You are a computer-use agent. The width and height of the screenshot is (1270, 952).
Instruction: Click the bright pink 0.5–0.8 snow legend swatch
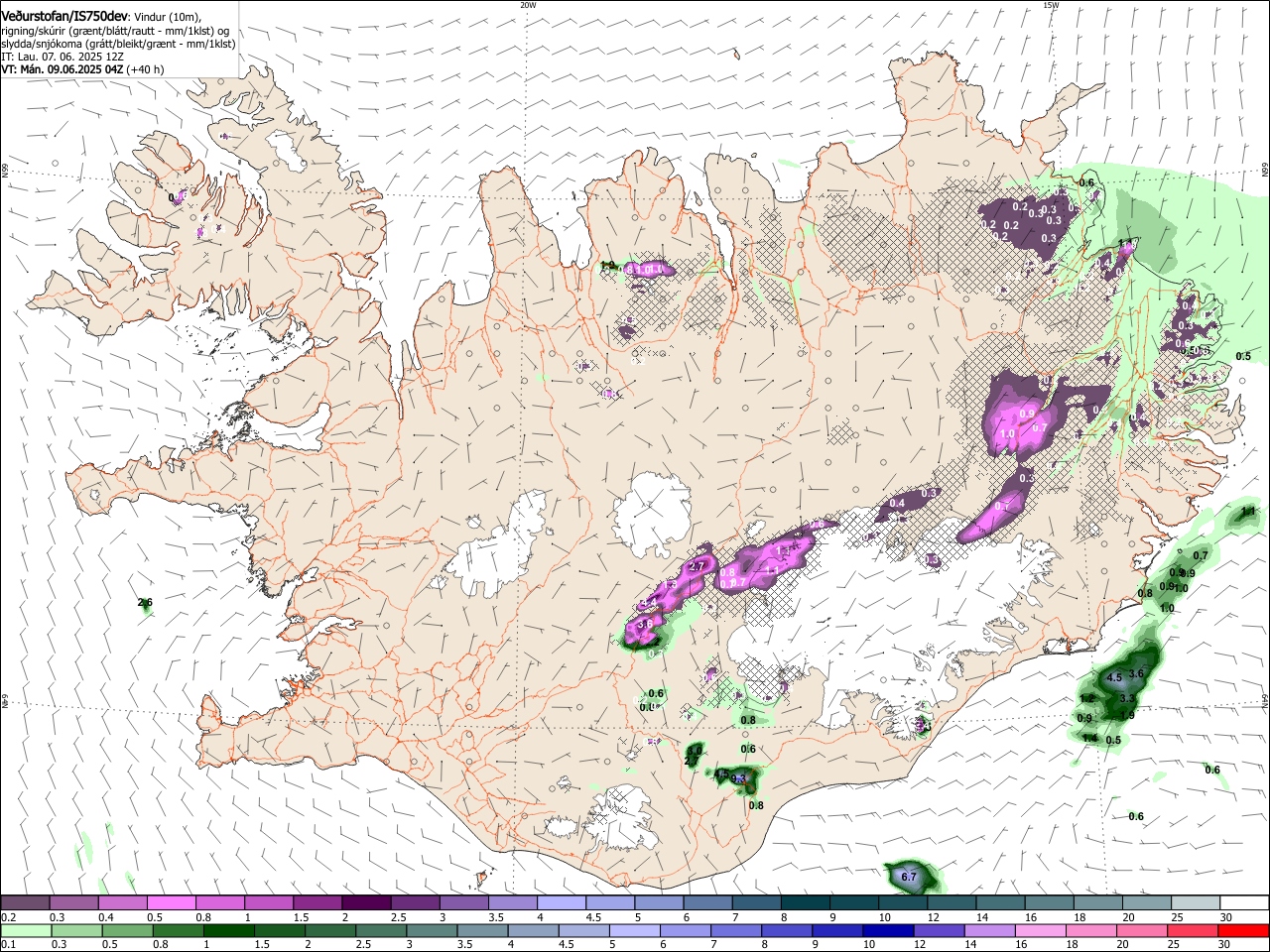pos(171,902)
